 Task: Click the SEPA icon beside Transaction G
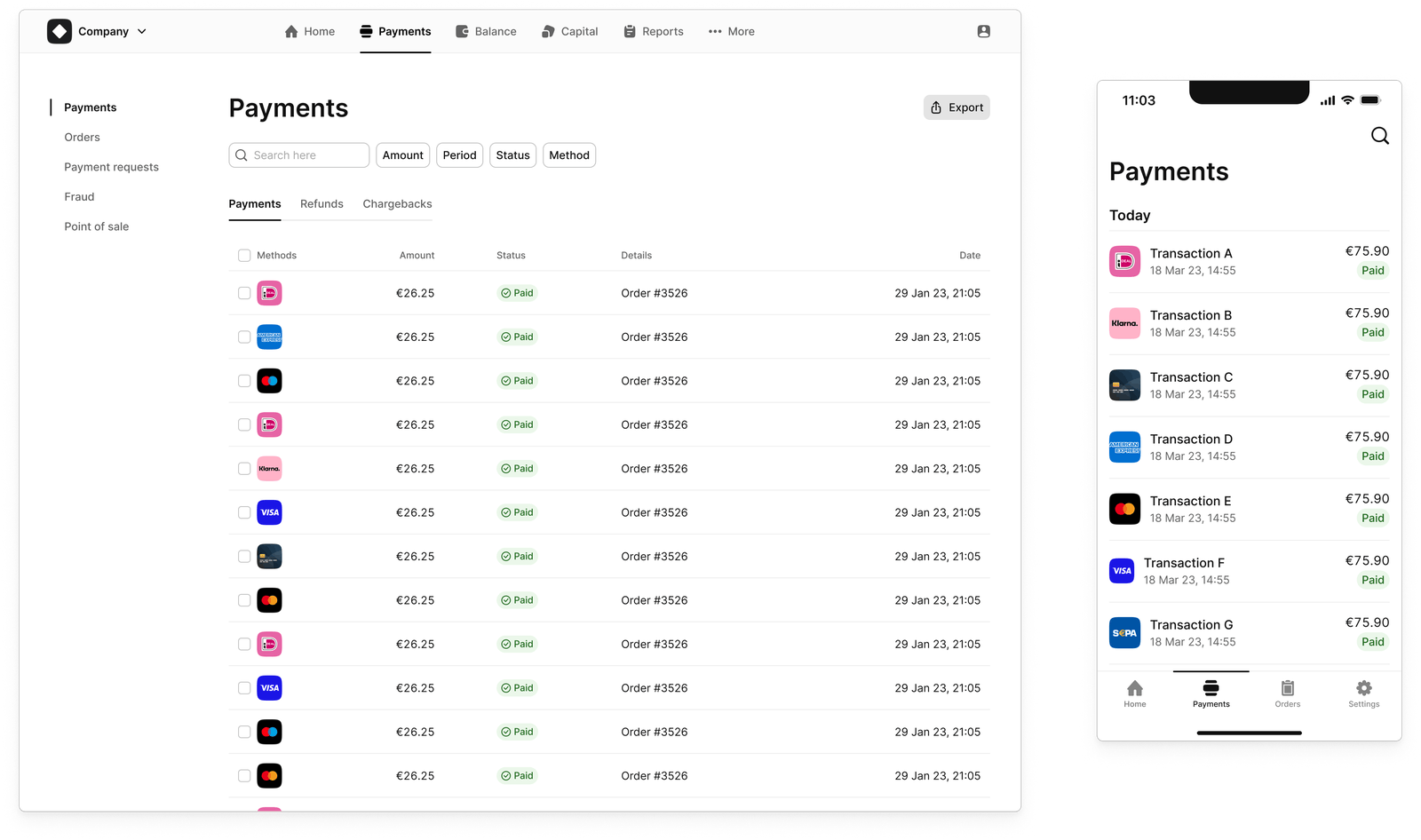pyautogui.click(x=1124, y=633)
